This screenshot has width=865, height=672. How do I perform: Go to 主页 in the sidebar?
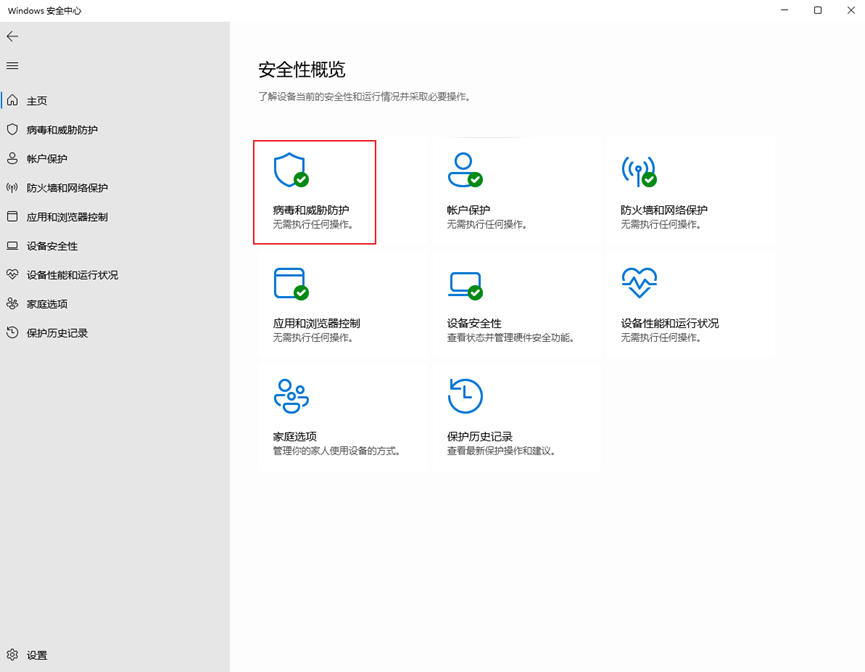coord(37,101)
